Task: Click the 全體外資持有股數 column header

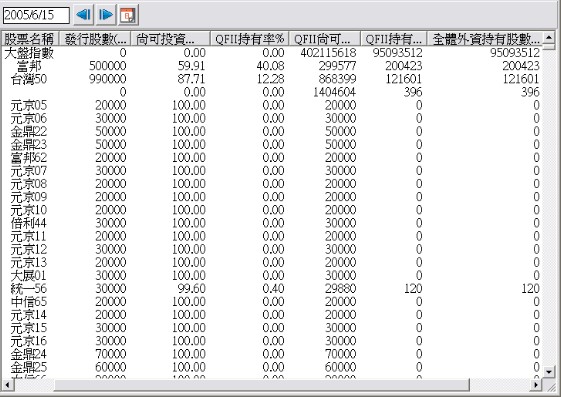Action: (485, 39)
